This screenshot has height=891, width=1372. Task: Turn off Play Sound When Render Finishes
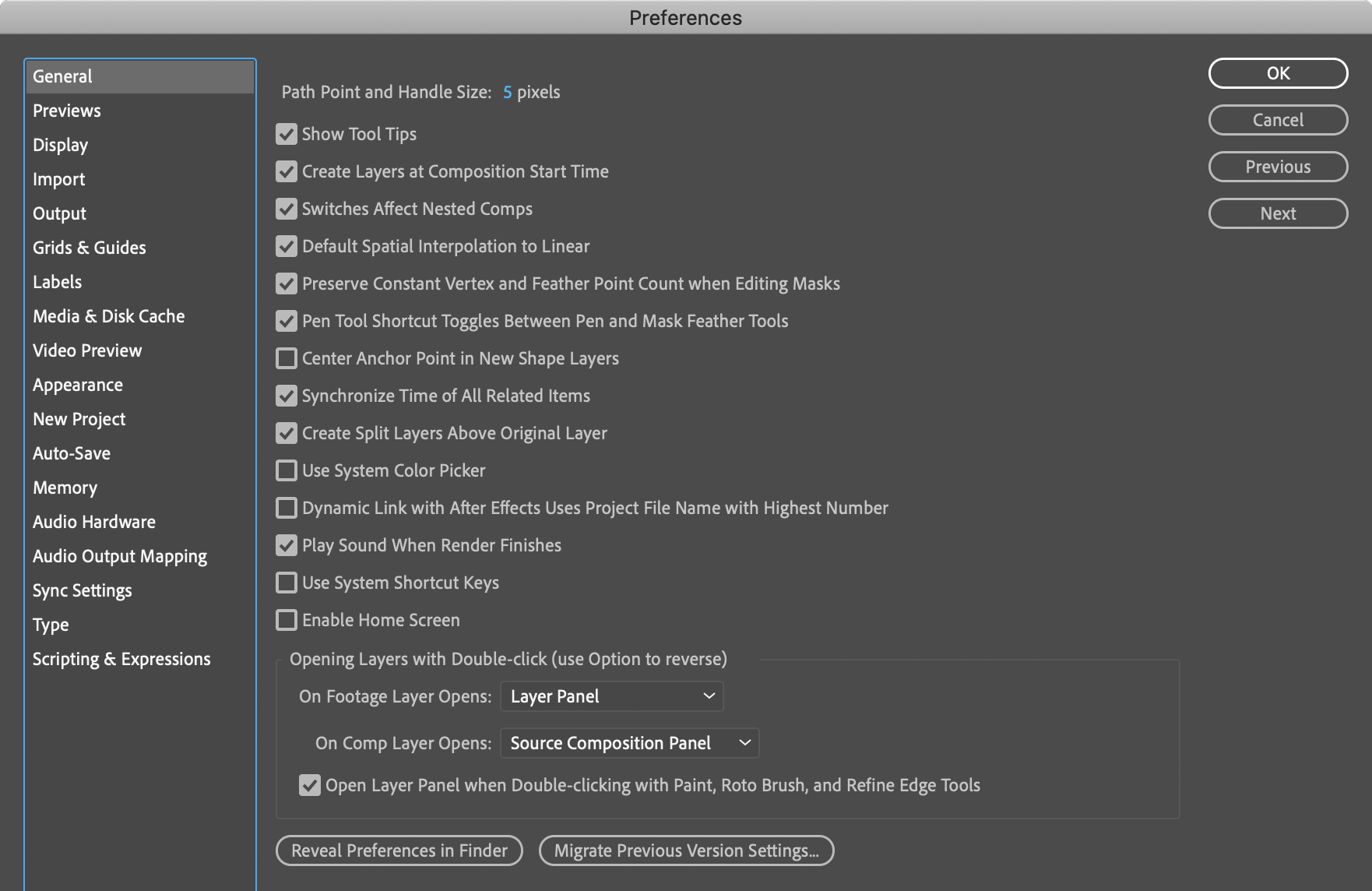click(287, 545)
